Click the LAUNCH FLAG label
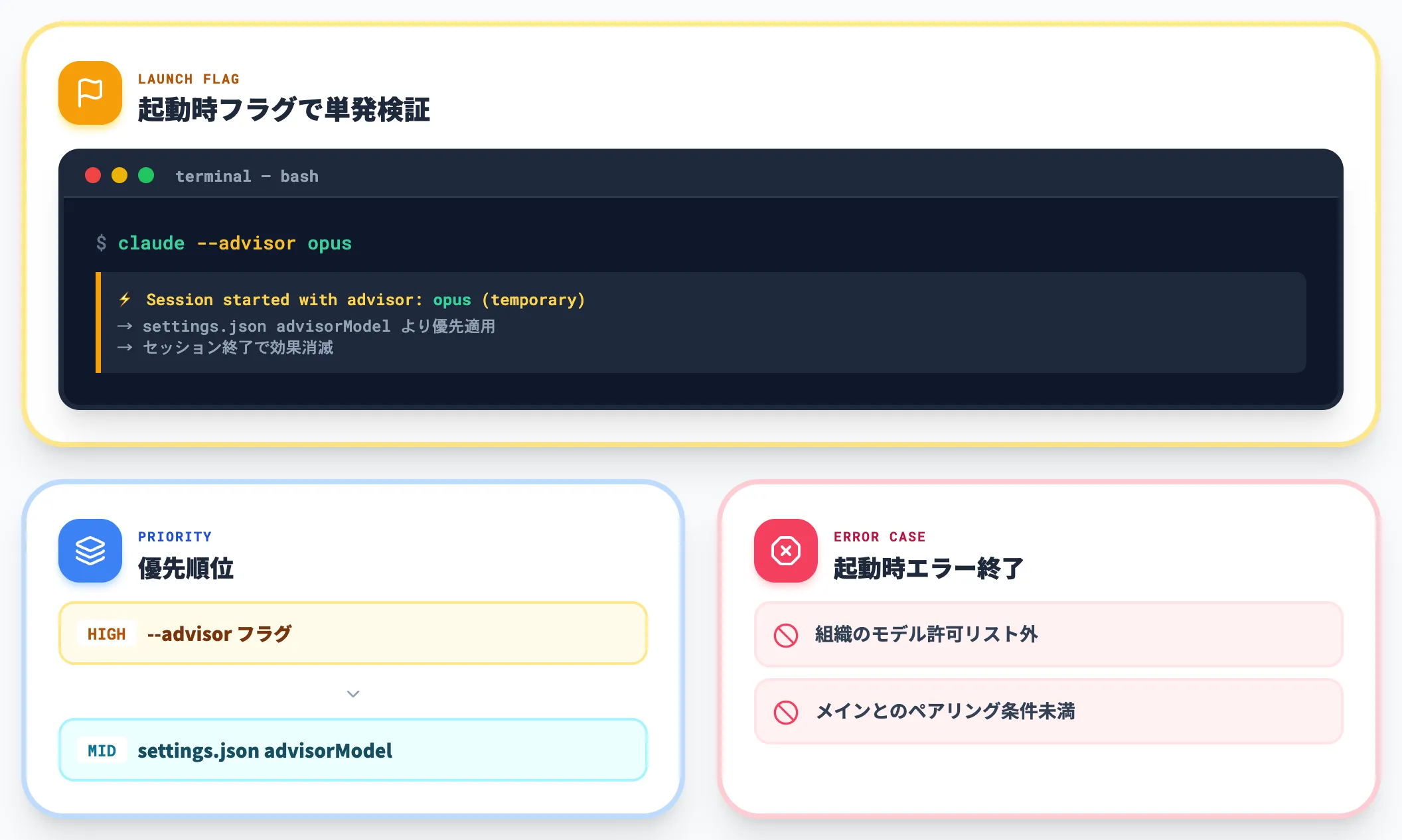The image size is (1402, 840). pos(189,79)
